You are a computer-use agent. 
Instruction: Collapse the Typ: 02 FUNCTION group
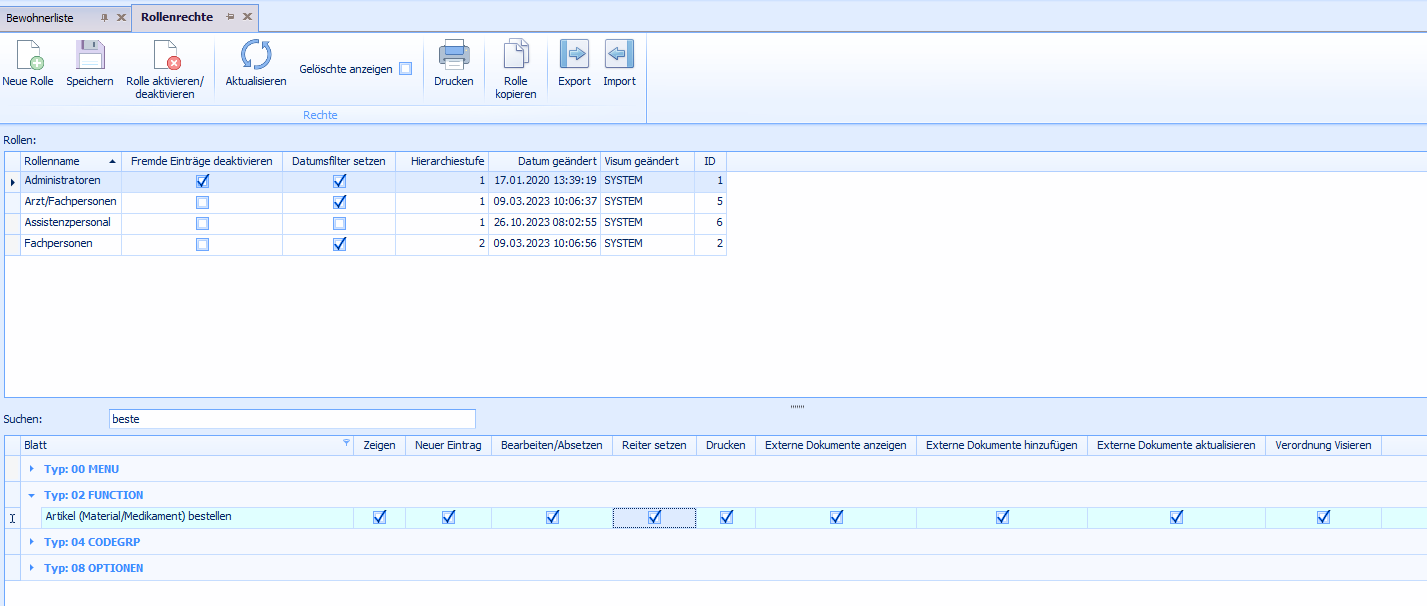(32, 495)
